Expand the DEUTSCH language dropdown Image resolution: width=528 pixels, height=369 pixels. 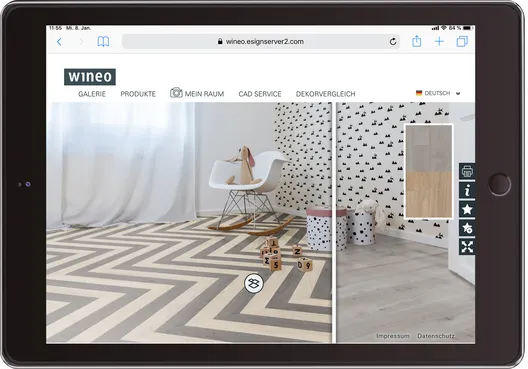(x=438, y=93)
